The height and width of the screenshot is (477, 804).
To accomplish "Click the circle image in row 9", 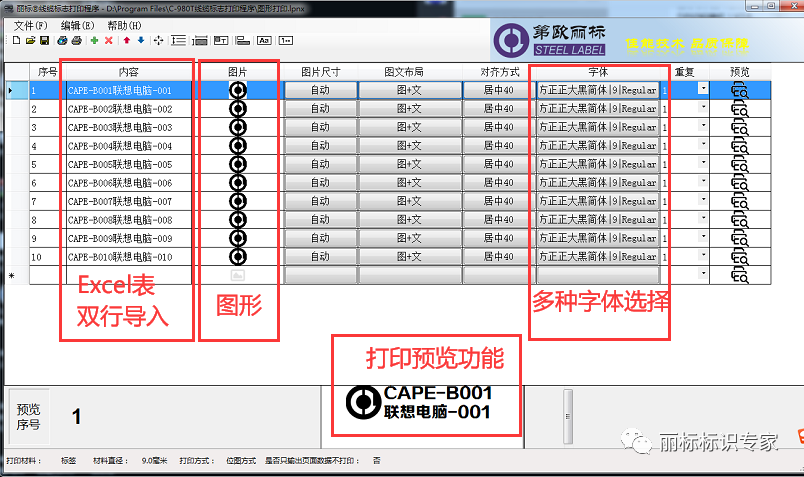I will [238, 238].
